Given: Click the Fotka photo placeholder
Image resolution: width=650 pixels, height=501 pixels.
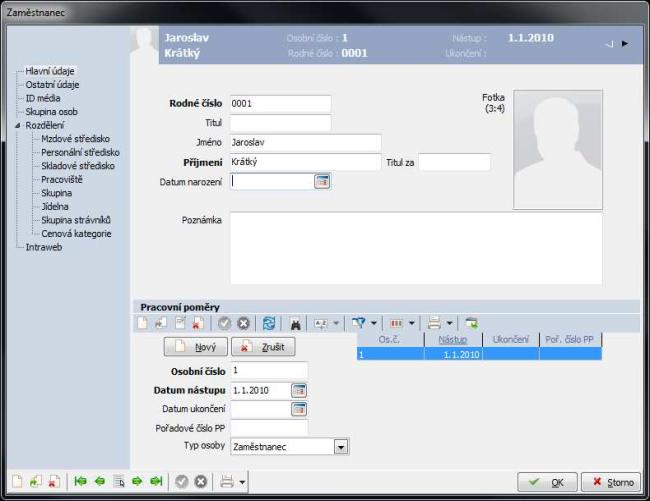Looking at the screenshot, I should tap(558, 149).
